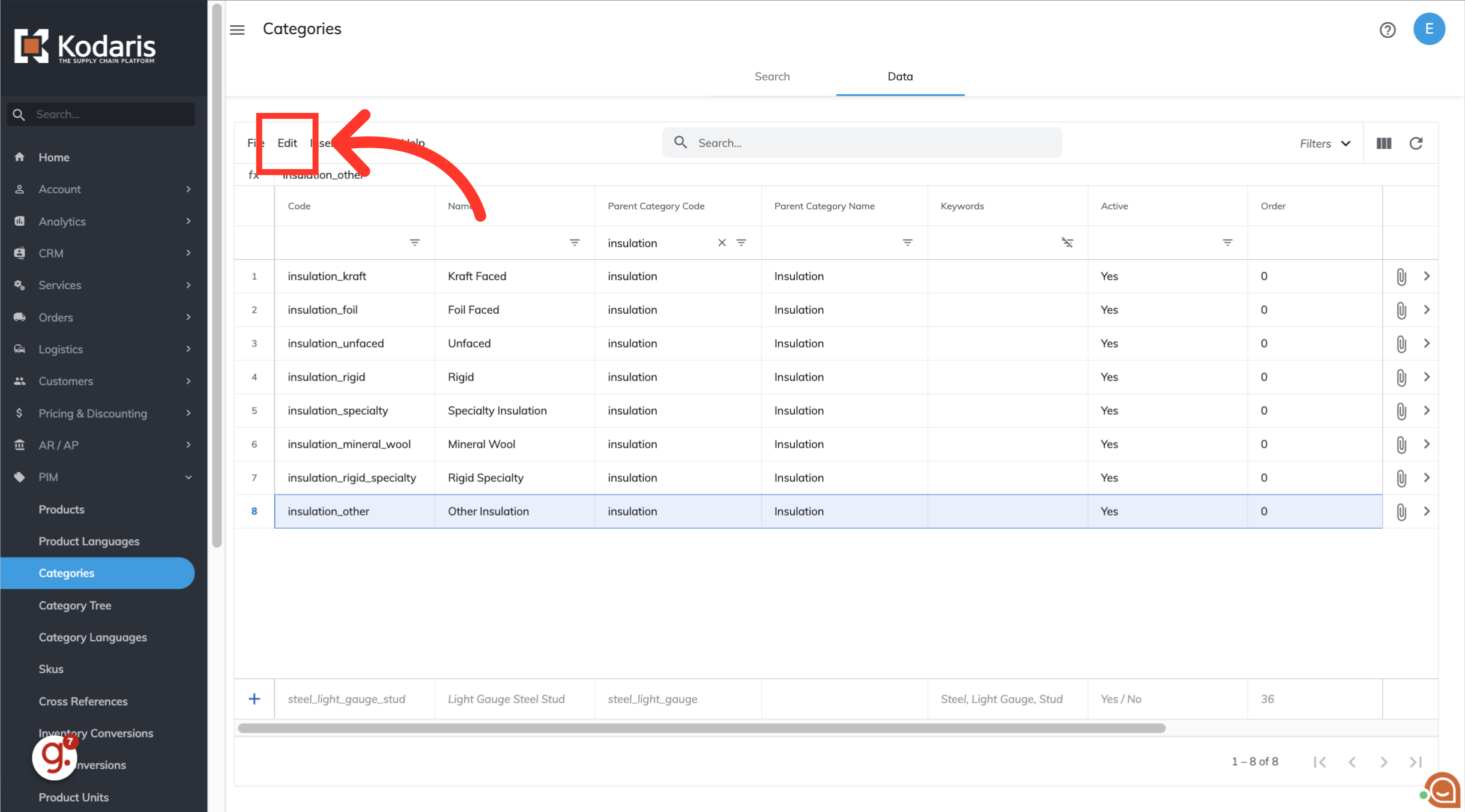
Task: Open Products in the sidebar
Action: point(61,509)
